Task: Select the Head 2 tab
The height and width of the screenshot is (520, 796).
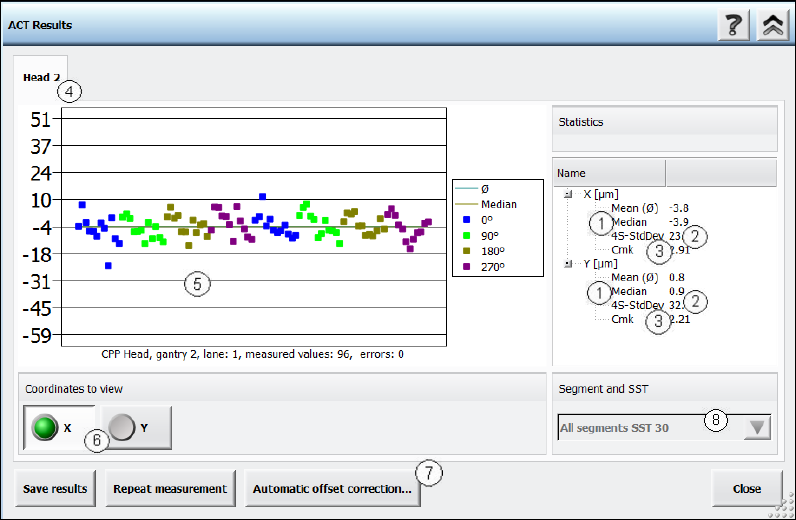Action: pos(42,77)
